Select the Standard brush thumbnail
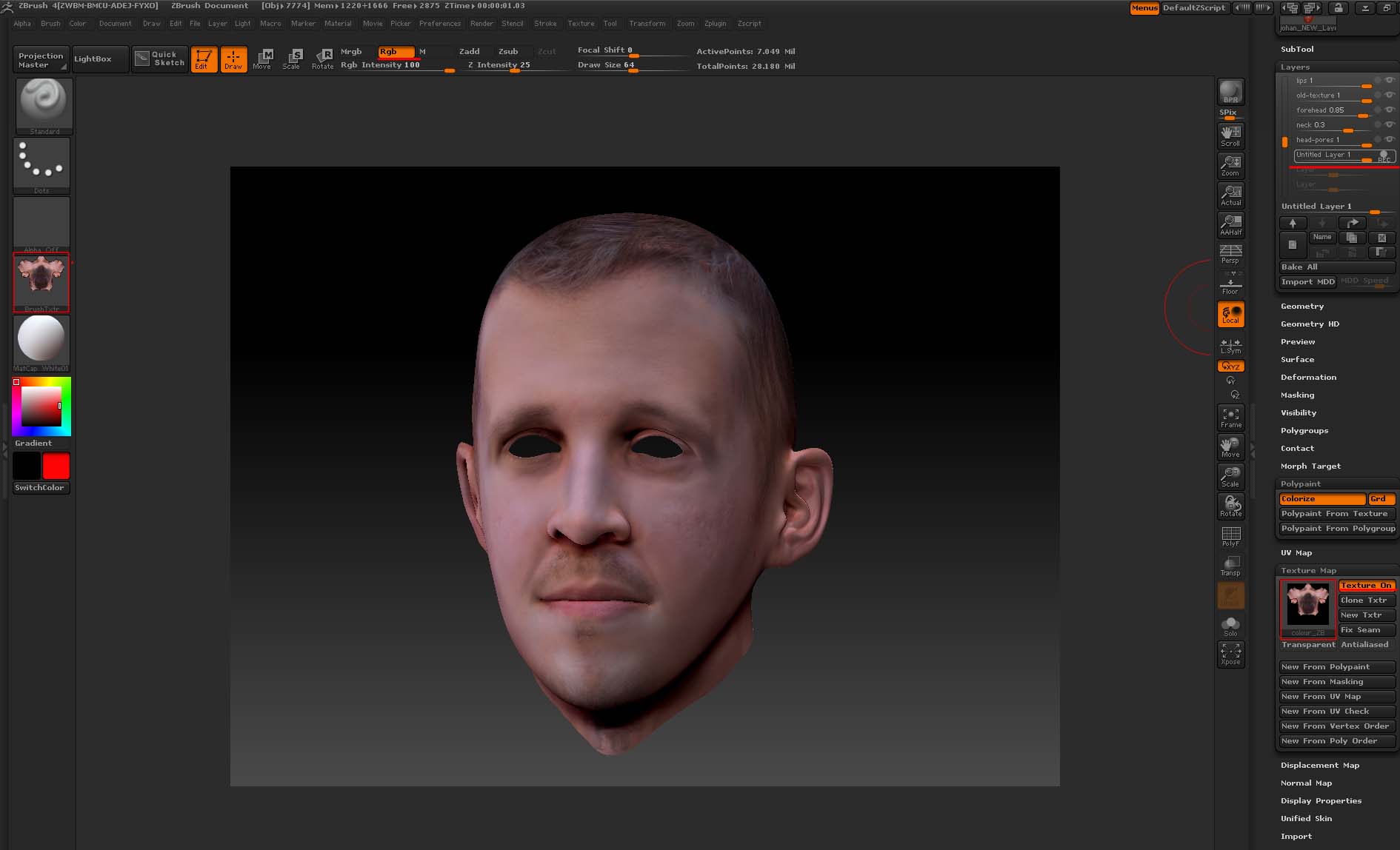Image resolution: width=1400 pixels, height=850 pixels. pyautogui.click(x=43, y=104)
